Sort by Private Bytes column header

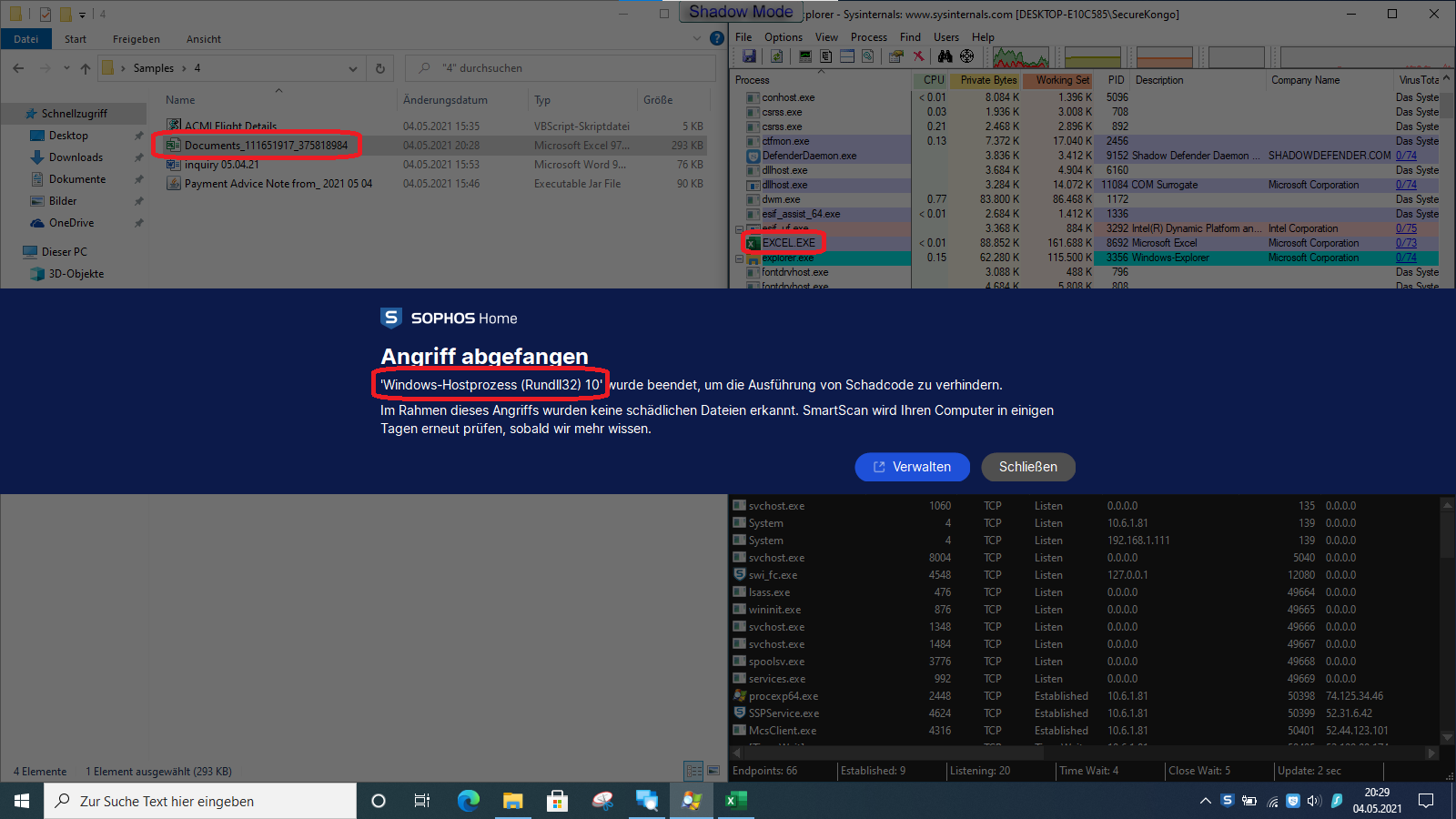(x=986, y=80)
